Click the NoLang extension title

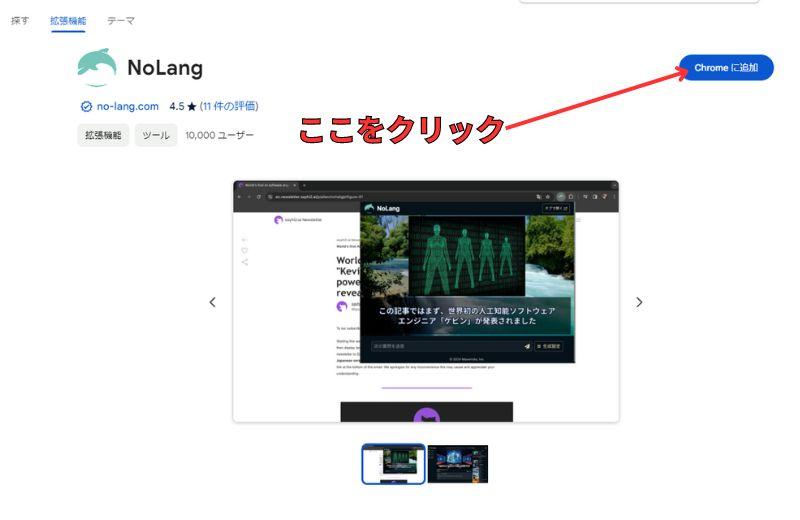pyautogui.click(x=165, y=68)
